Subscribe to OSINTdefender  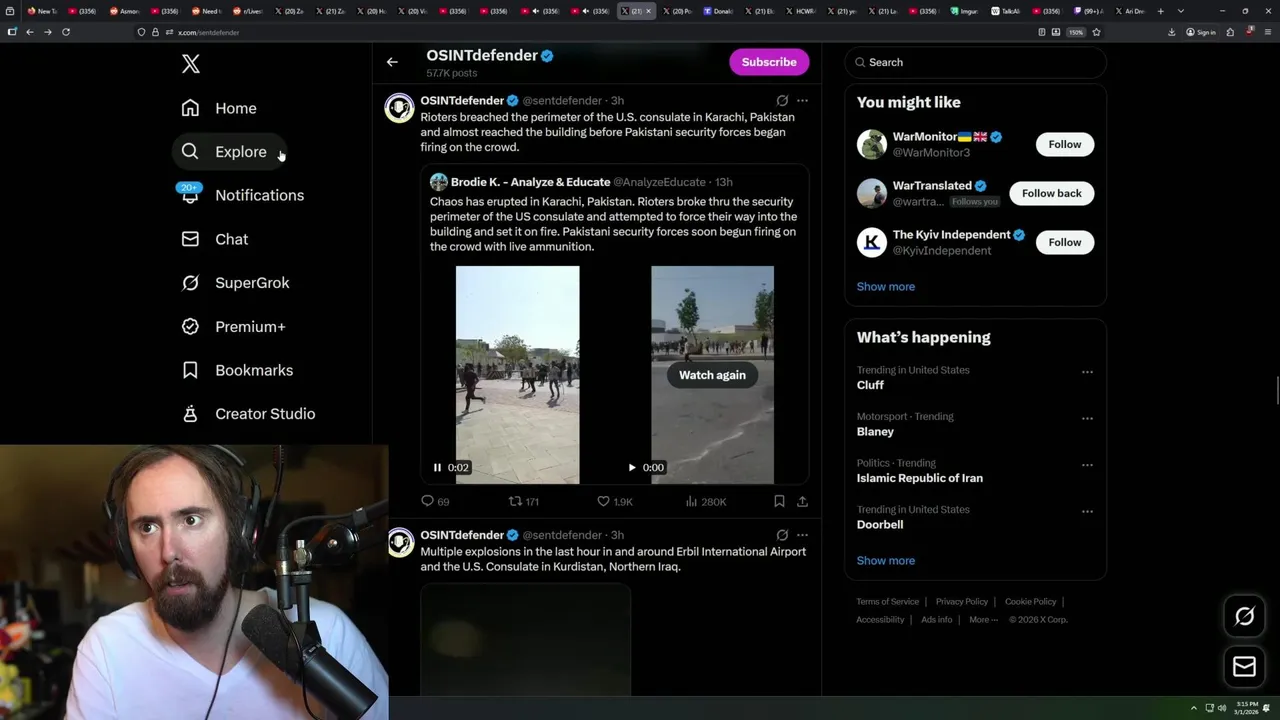769,62
